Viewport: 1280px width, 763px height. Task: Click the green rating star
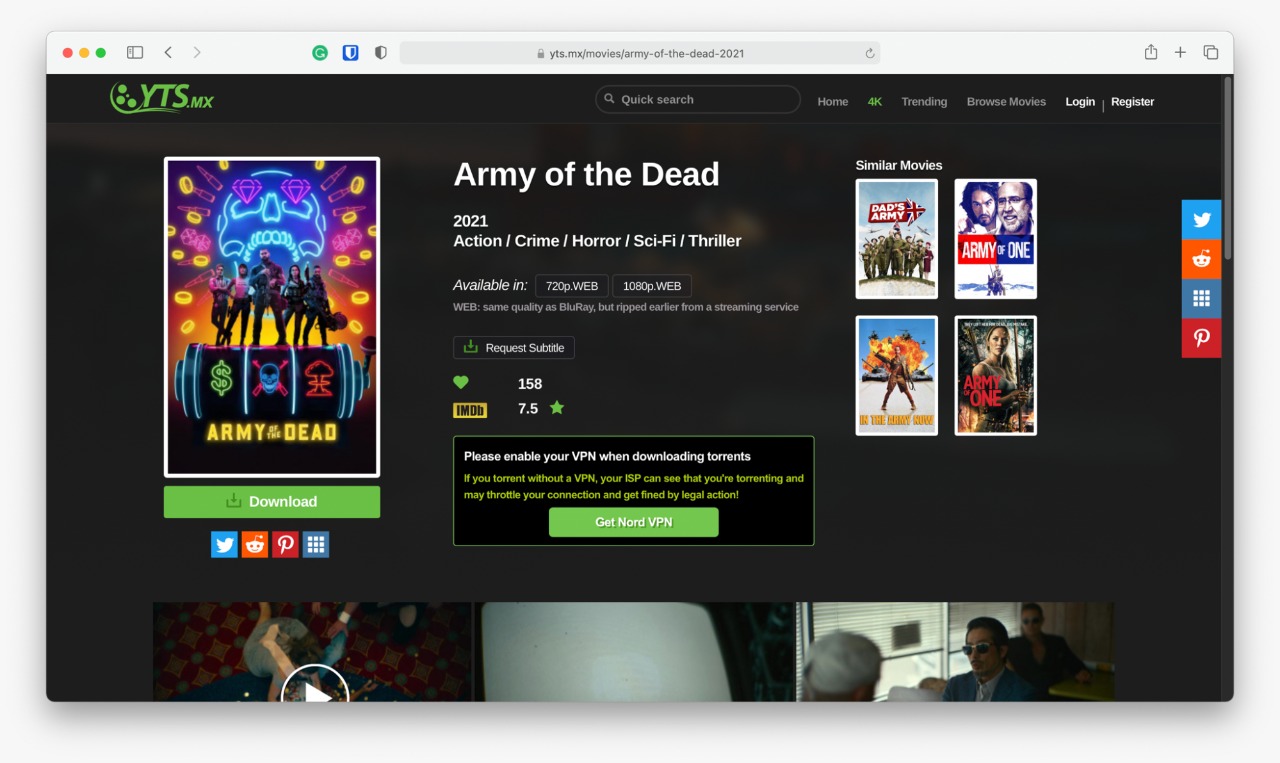[557, 408]
